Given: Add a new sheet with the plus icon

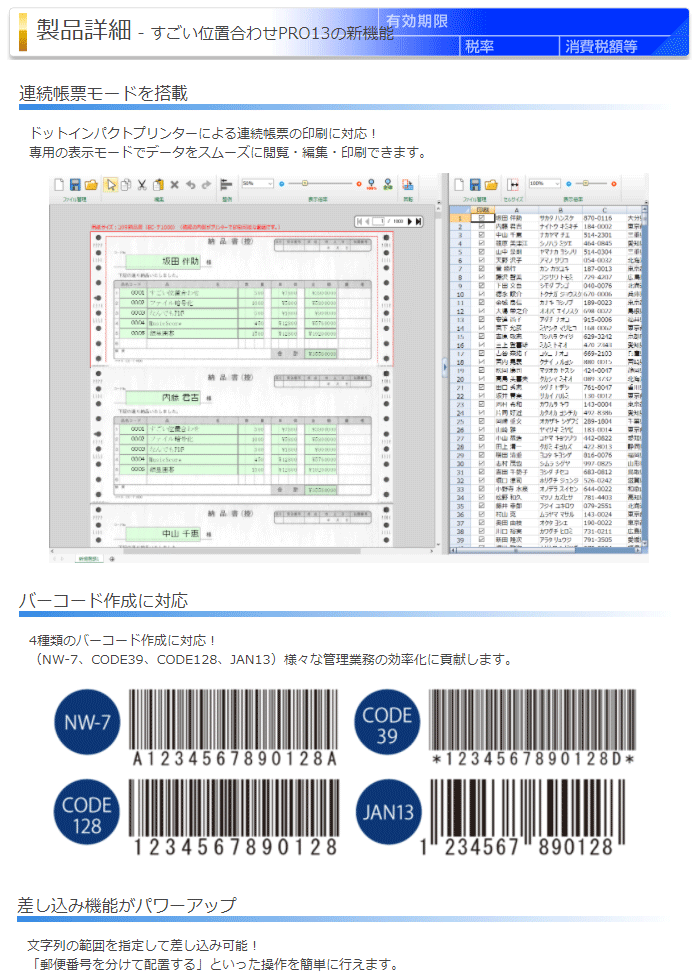Looking at the screenshot, I should coord(112,559).
